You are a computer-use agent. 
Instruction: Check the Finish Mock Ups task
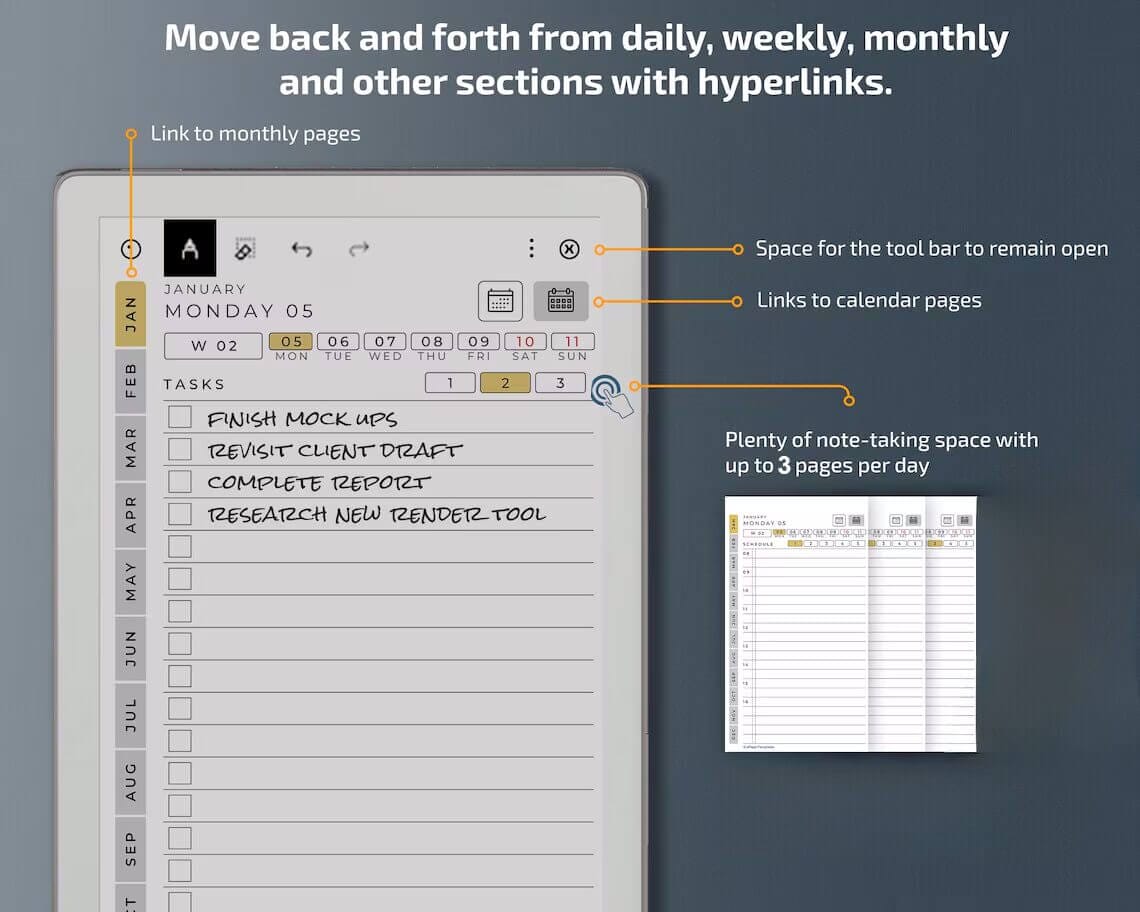(180, 417)
